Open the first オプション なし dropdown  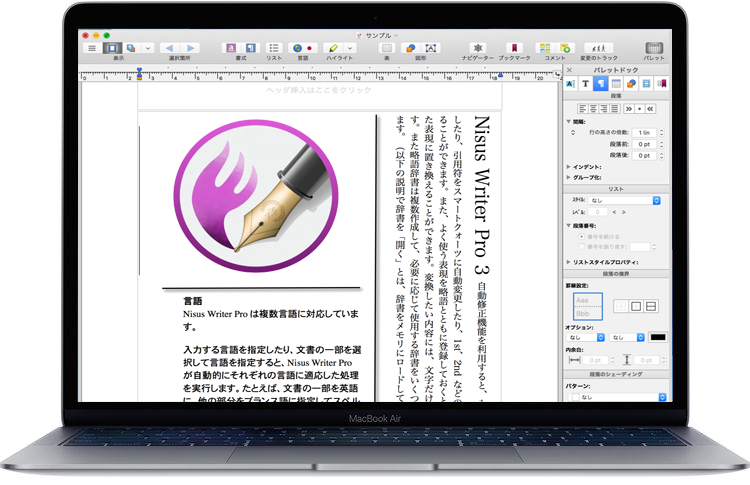tap(586, 337)
